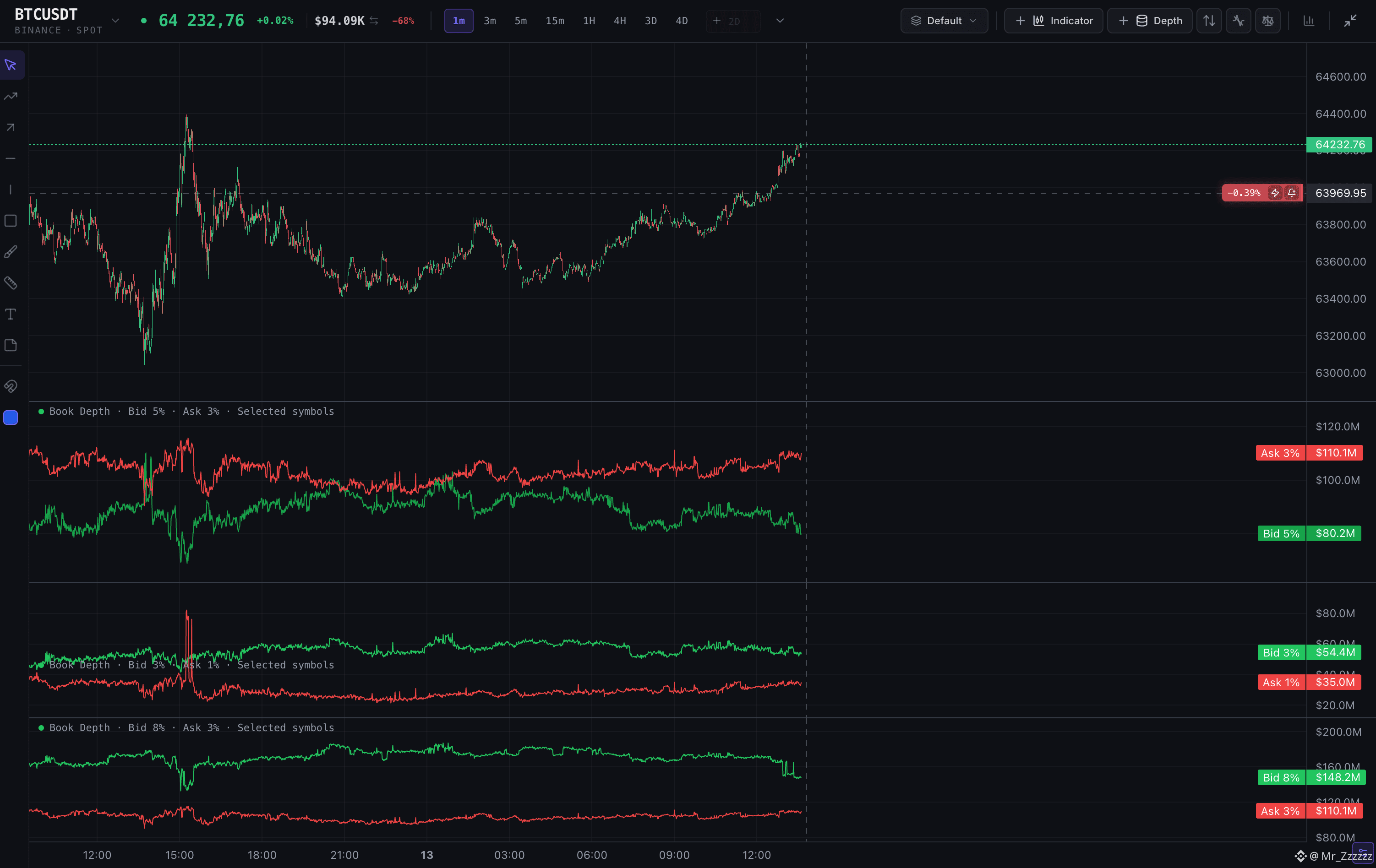The image size is (1376, 868).
Task: Select the arrow drawing tool
Action: (11, 127)
